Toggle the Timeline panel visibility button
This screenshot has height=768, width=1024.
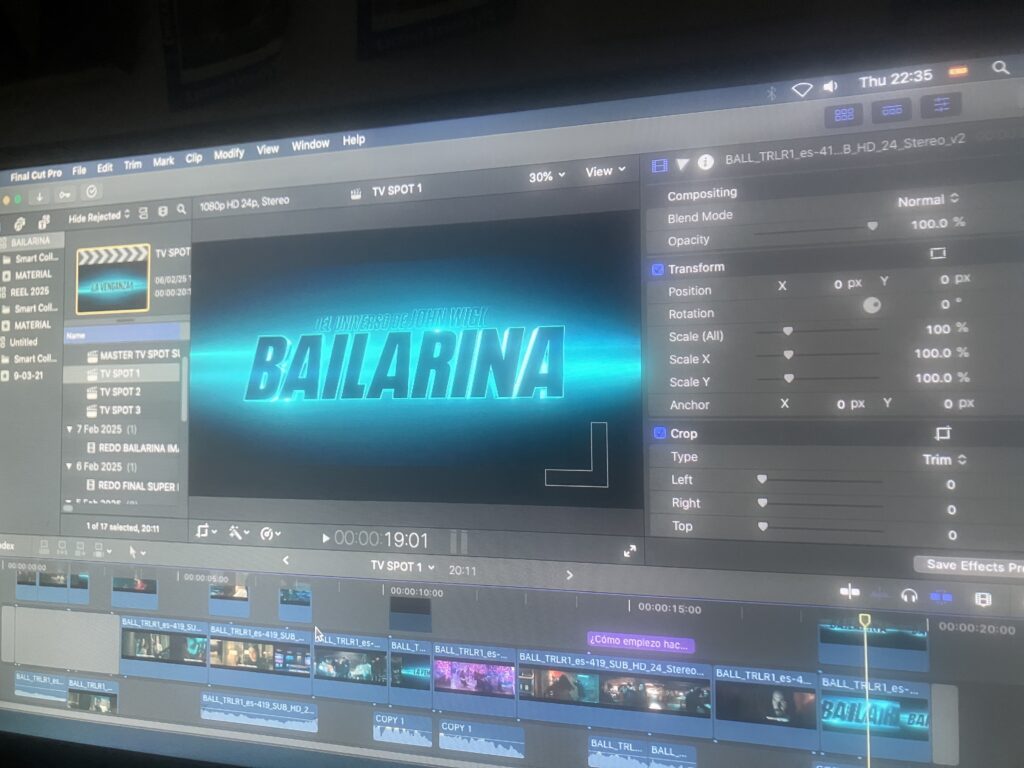point(891,110)
